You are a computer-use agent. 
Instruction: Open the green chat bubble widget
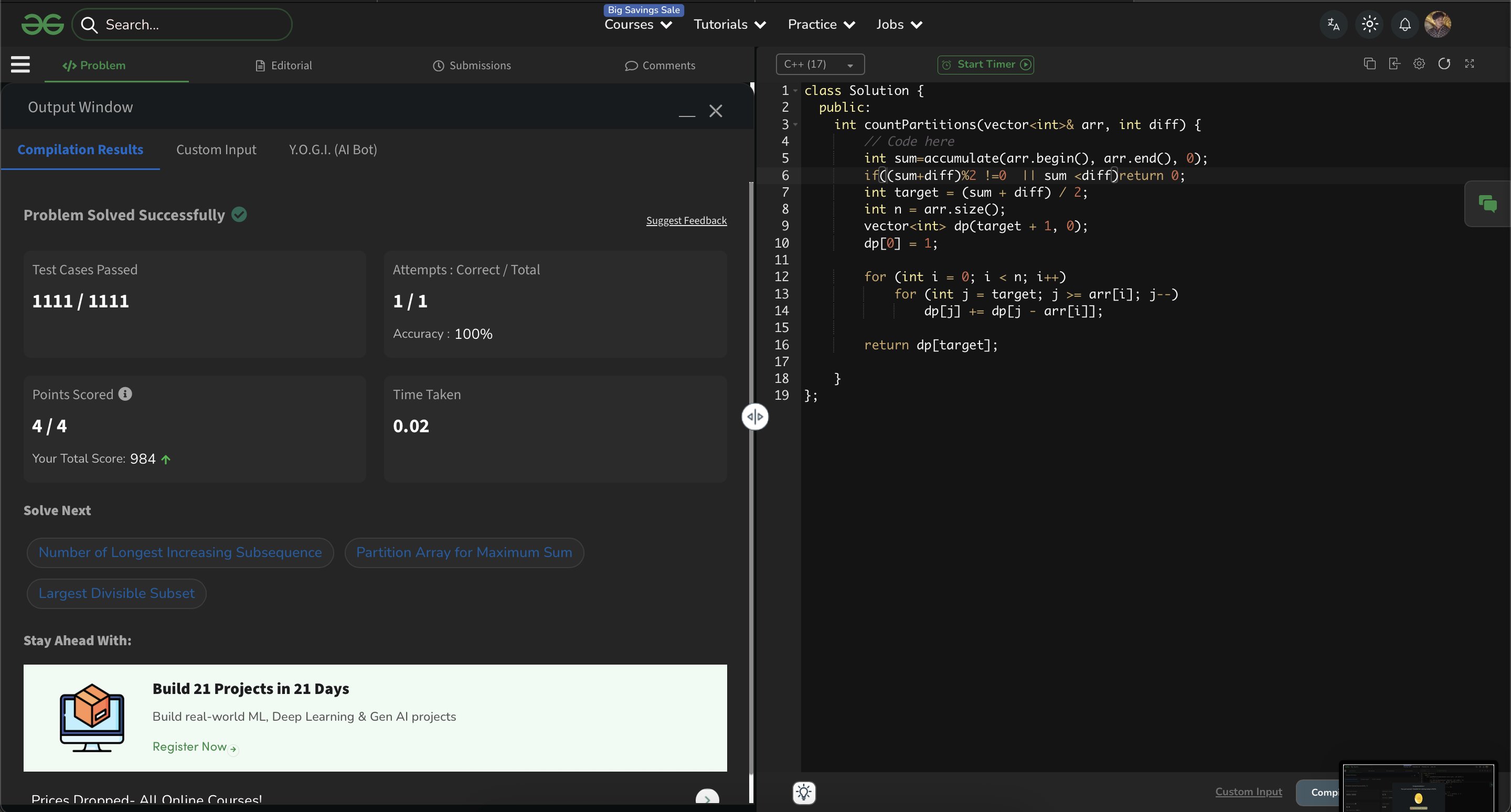tap(1487, 204)
